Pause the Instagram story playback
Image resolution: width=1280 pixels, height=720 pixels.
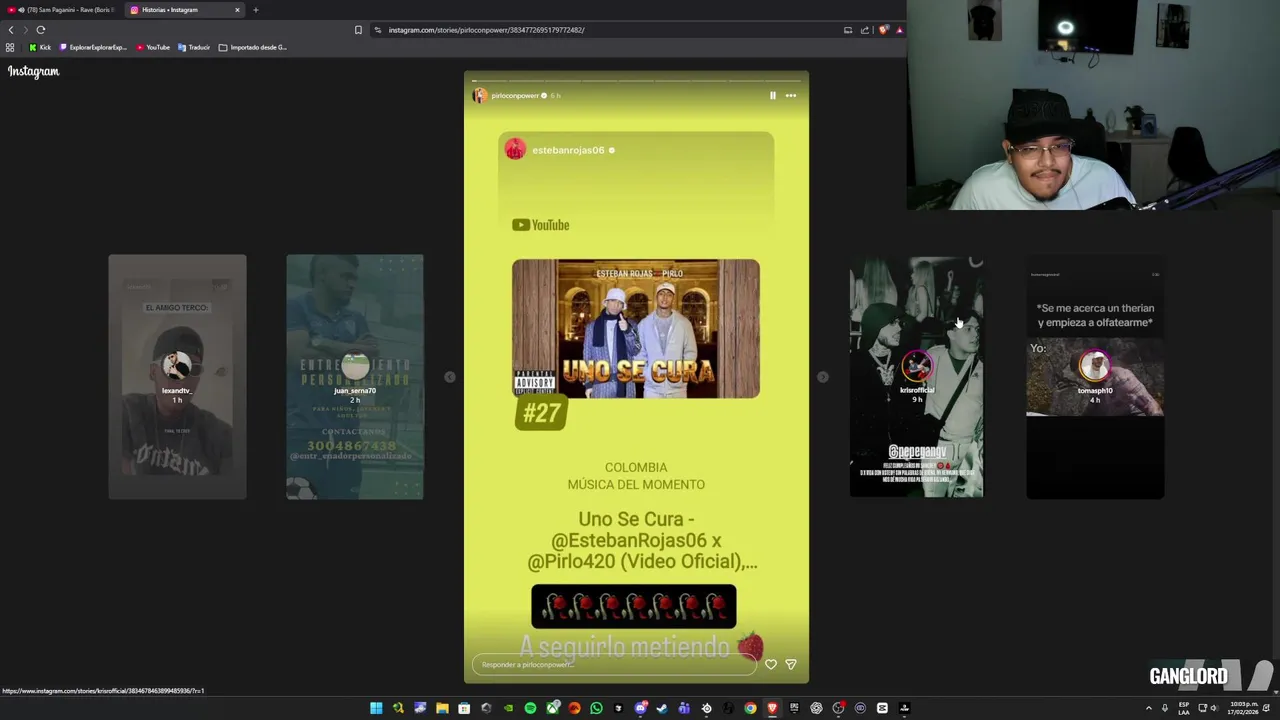point(772,95)
